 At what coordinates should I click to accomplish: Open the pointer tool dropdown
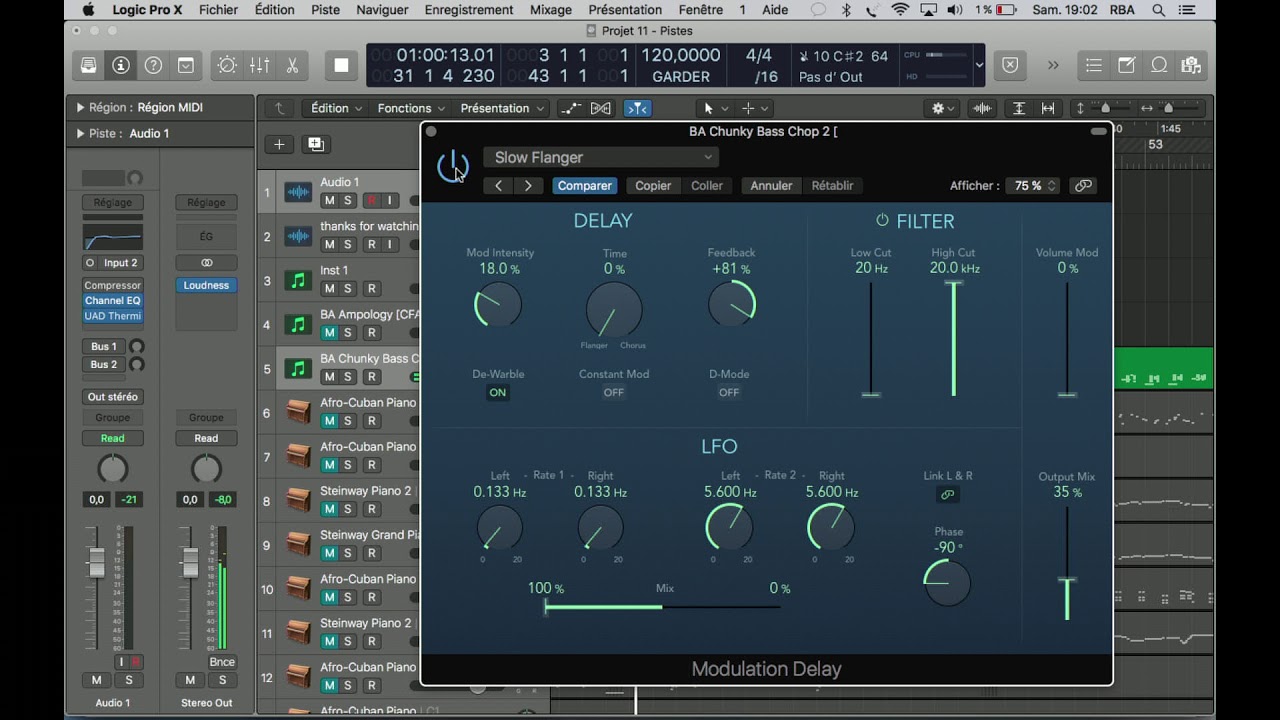click(x=715, y=108)
